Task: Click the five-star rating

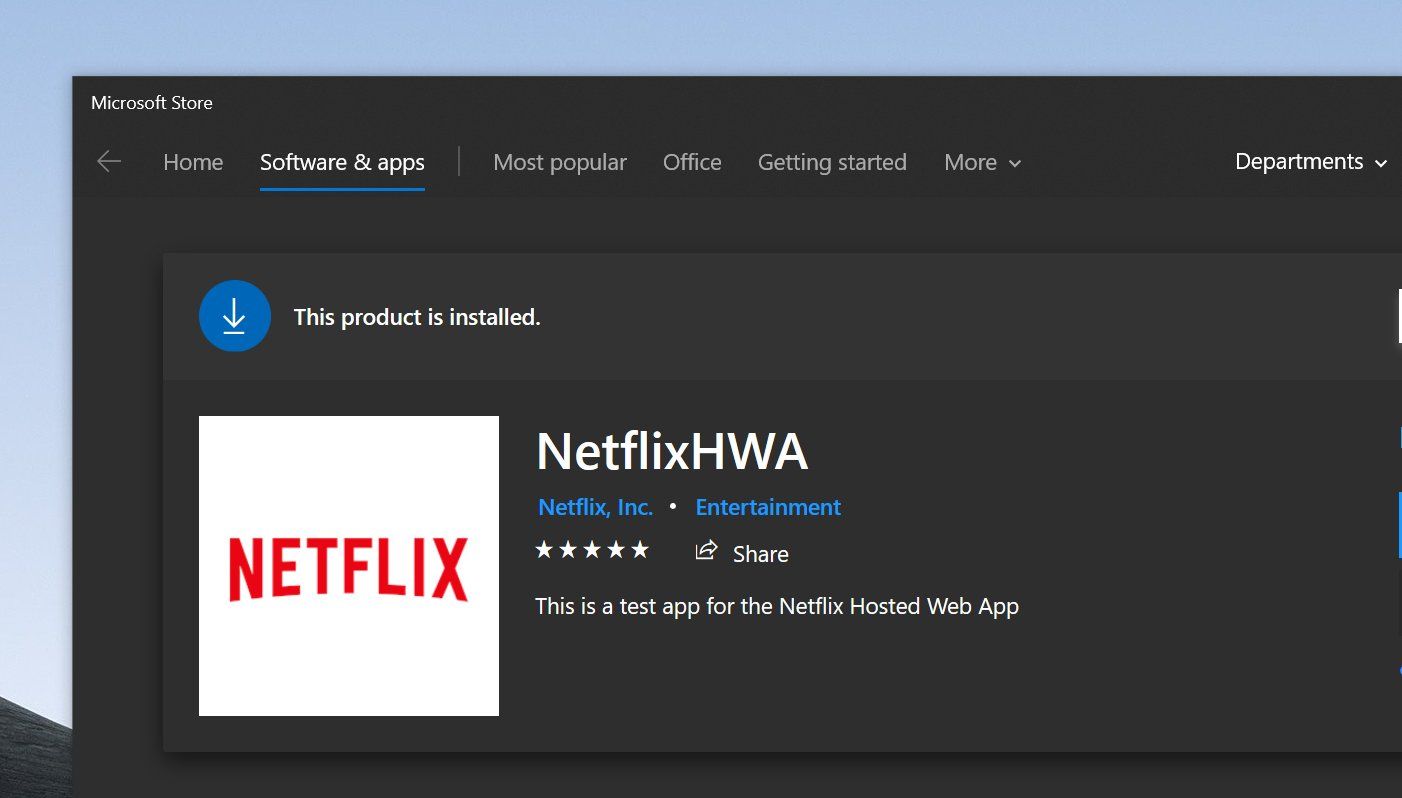Action: click(x=592, y=549)
